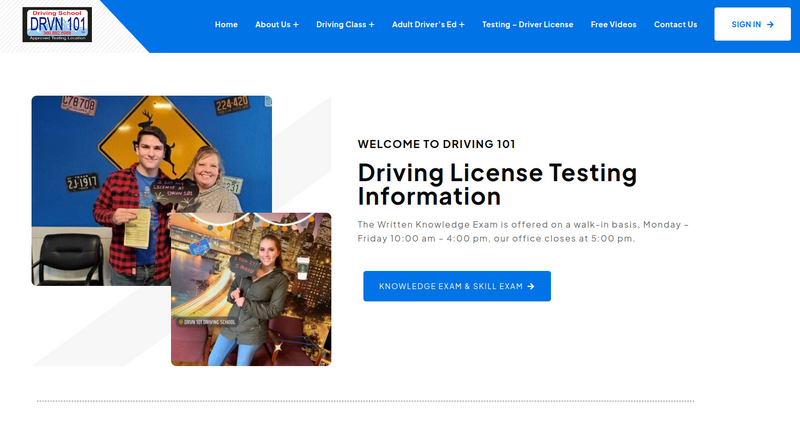Click the plus icon beside Driving Class

[x=371, y=24]
